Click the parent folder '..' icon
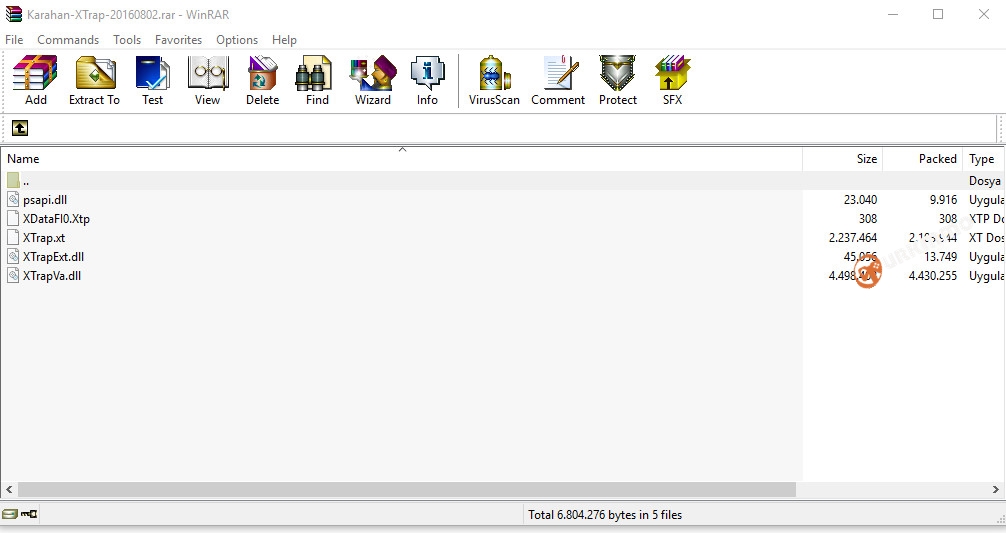 click(13, 180)
